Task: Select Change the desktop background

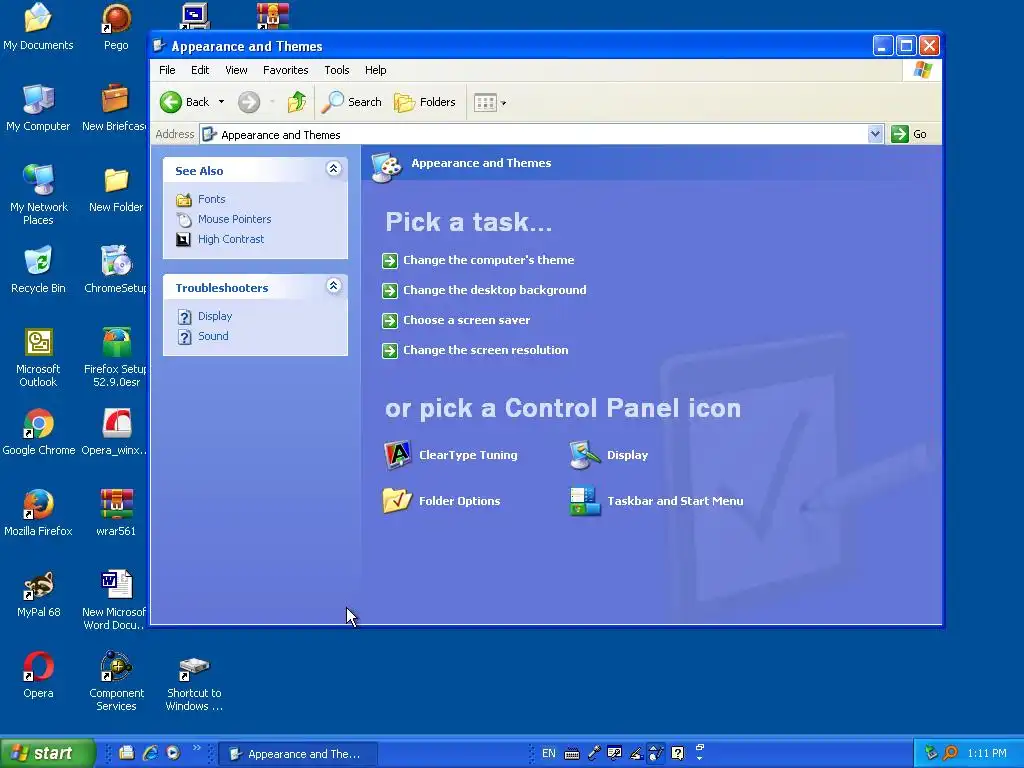Action: tap(494, 290)
